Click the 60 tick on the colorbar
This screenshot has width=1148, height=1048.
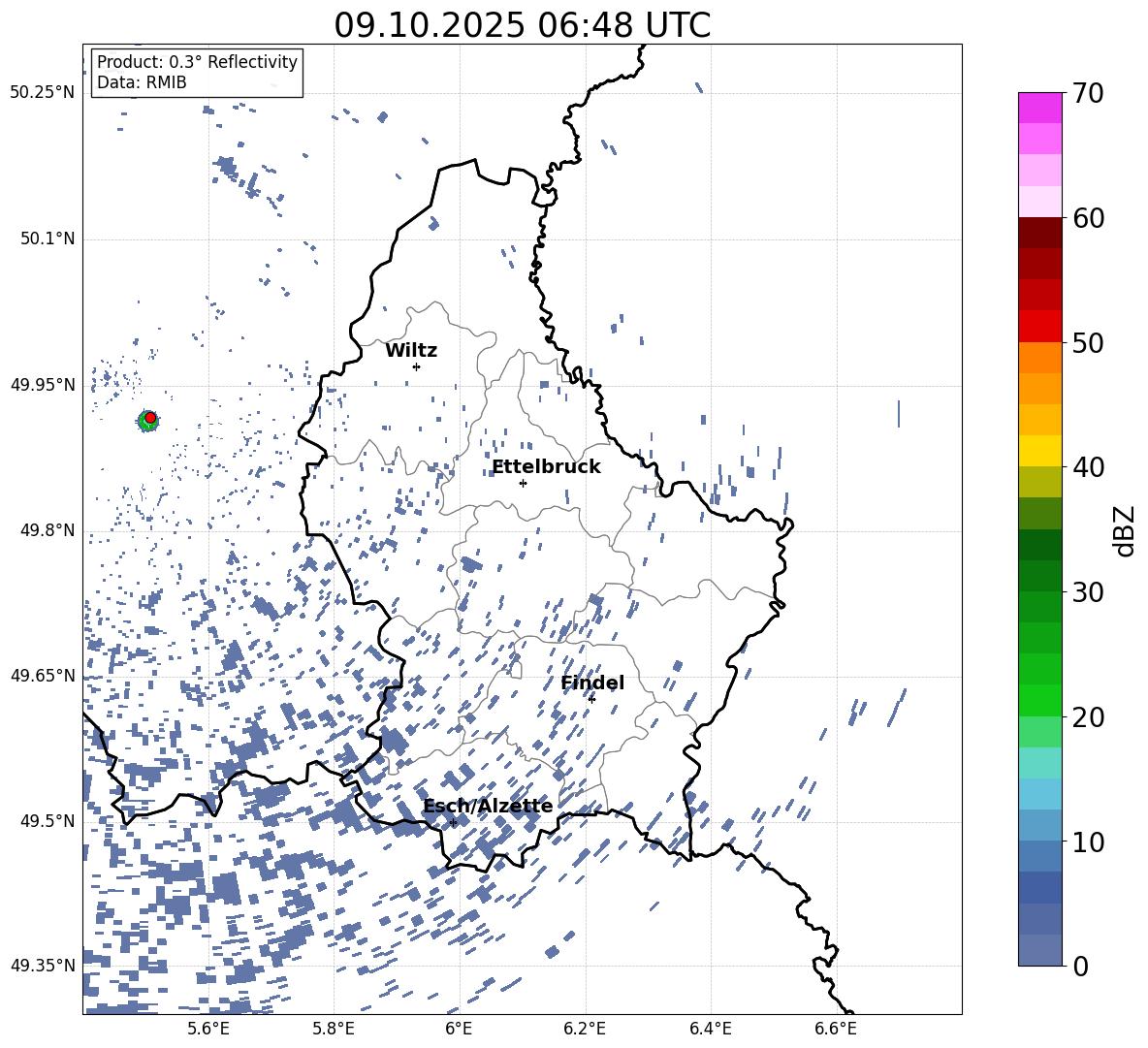(1089, 217)
